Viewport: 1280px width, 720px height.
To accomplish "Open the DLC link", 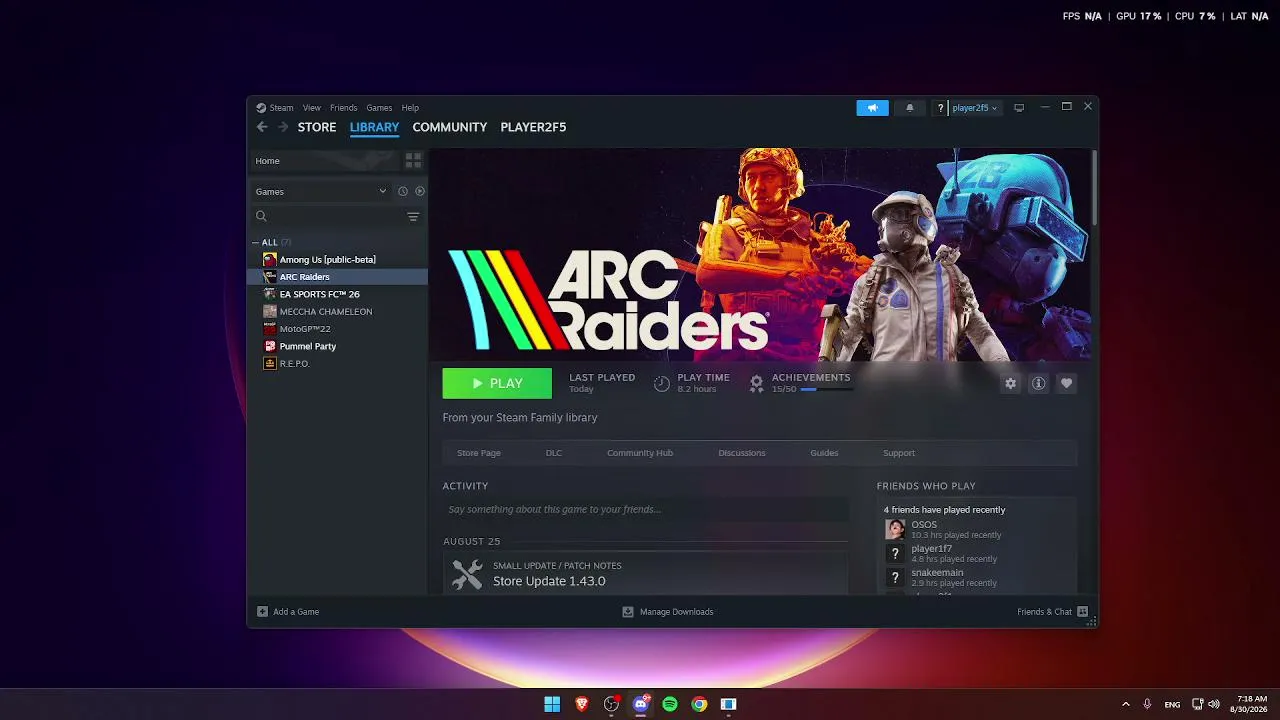I will click(554, 453).
